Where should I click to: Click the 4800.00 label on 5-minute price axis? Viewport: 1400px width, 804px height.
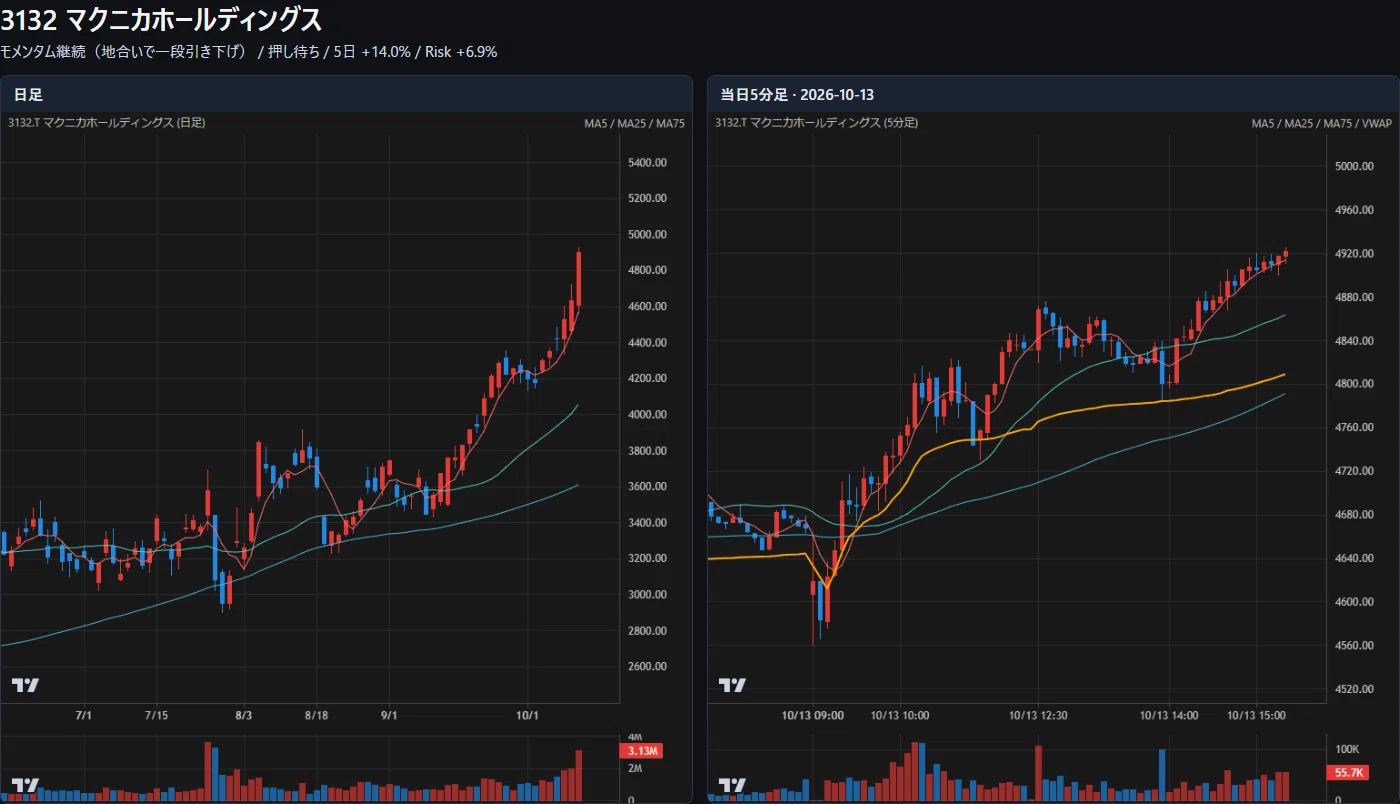point(1355,384)
